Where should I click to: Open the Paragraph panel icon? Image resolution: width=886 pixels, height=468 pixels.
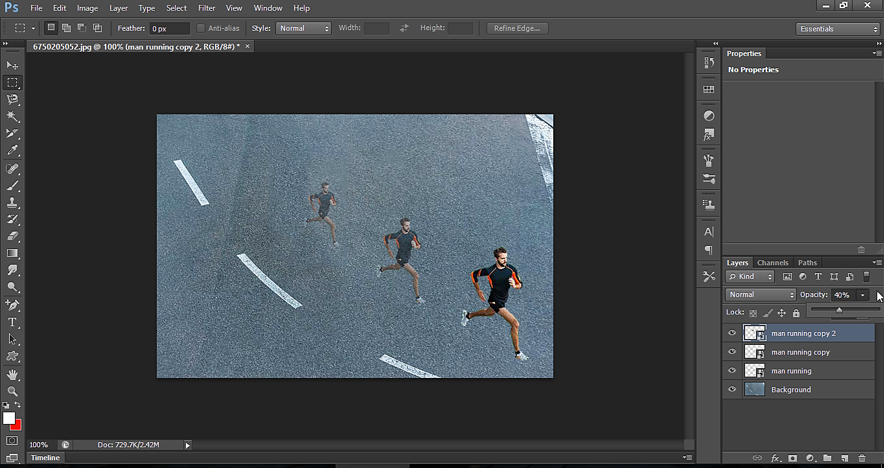pos(709,250)
